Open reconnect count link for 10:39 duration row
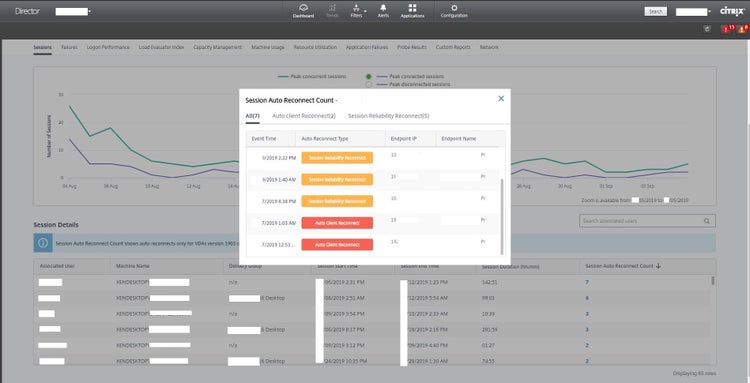This screenshot has height=383, width=750. coord(587,314)
